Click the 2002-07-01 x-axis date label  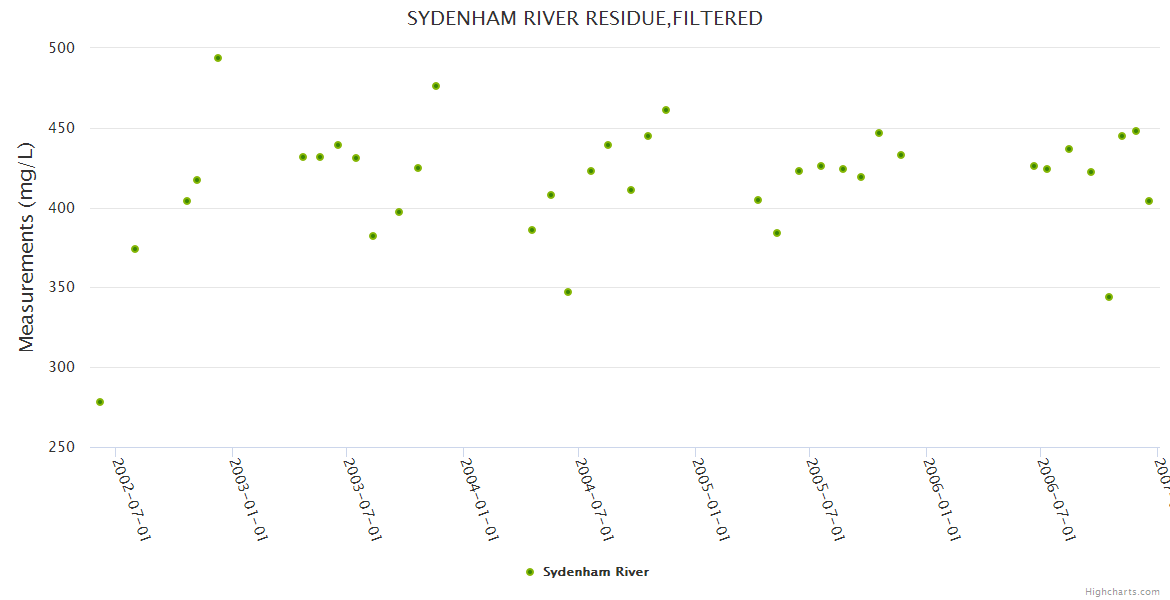tap(132, 500)
